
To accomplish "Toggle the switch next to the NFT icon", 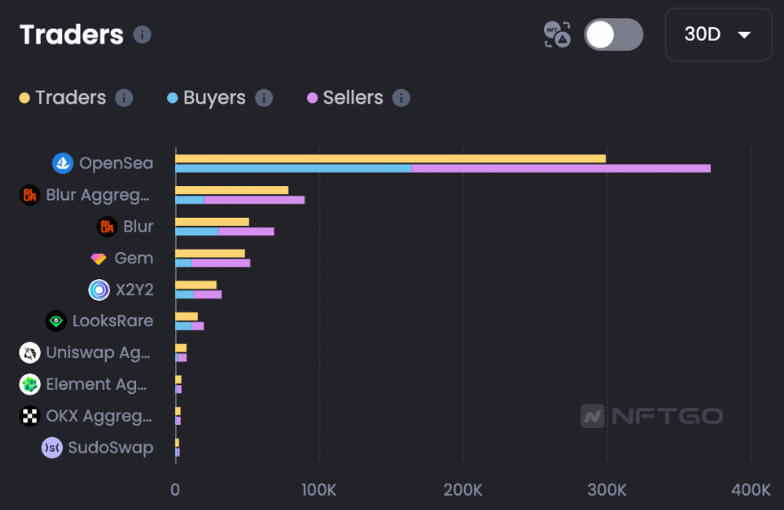I will coord(614,34).
